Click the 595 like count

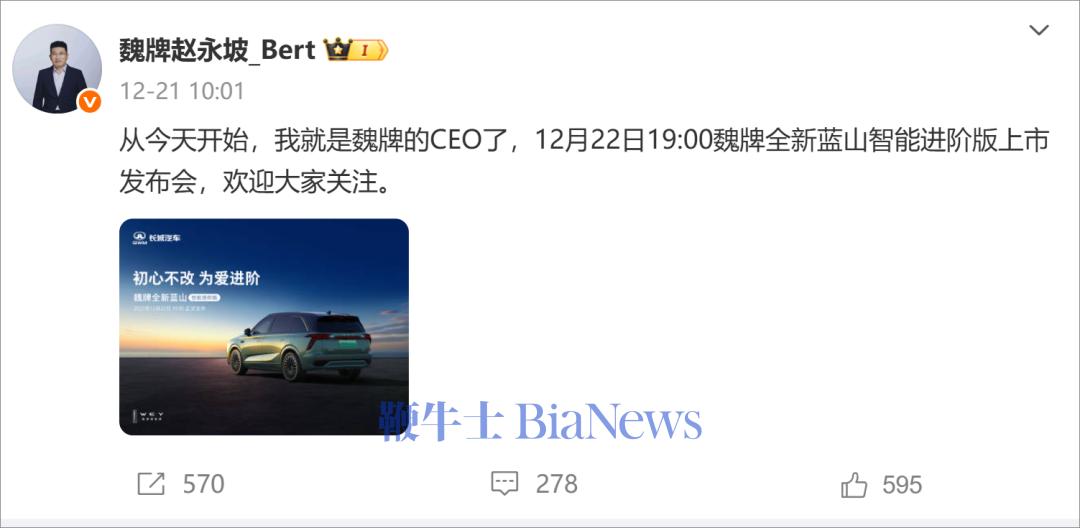pos(902,485)
